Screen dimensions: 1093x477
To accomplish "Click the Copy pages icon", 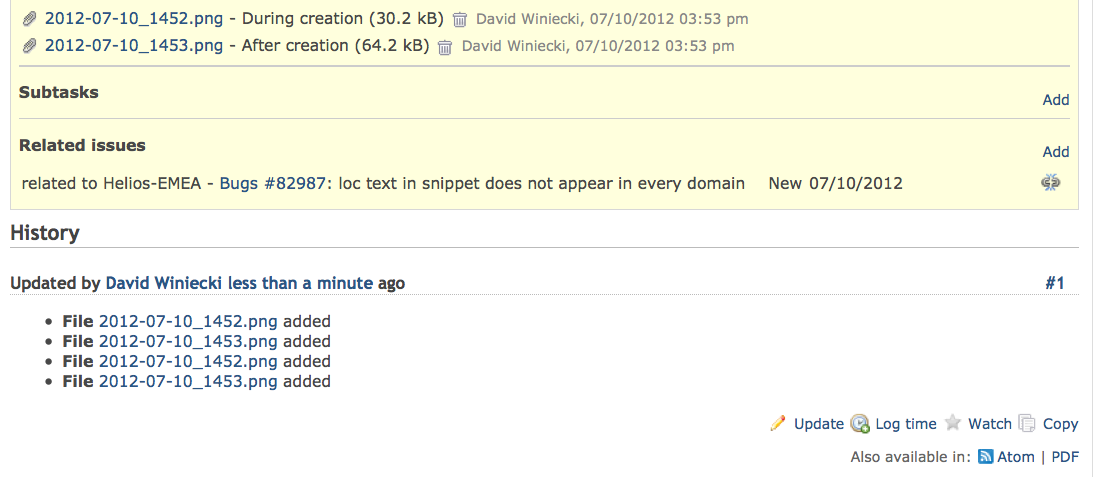I will click(x=1026, y=423).
